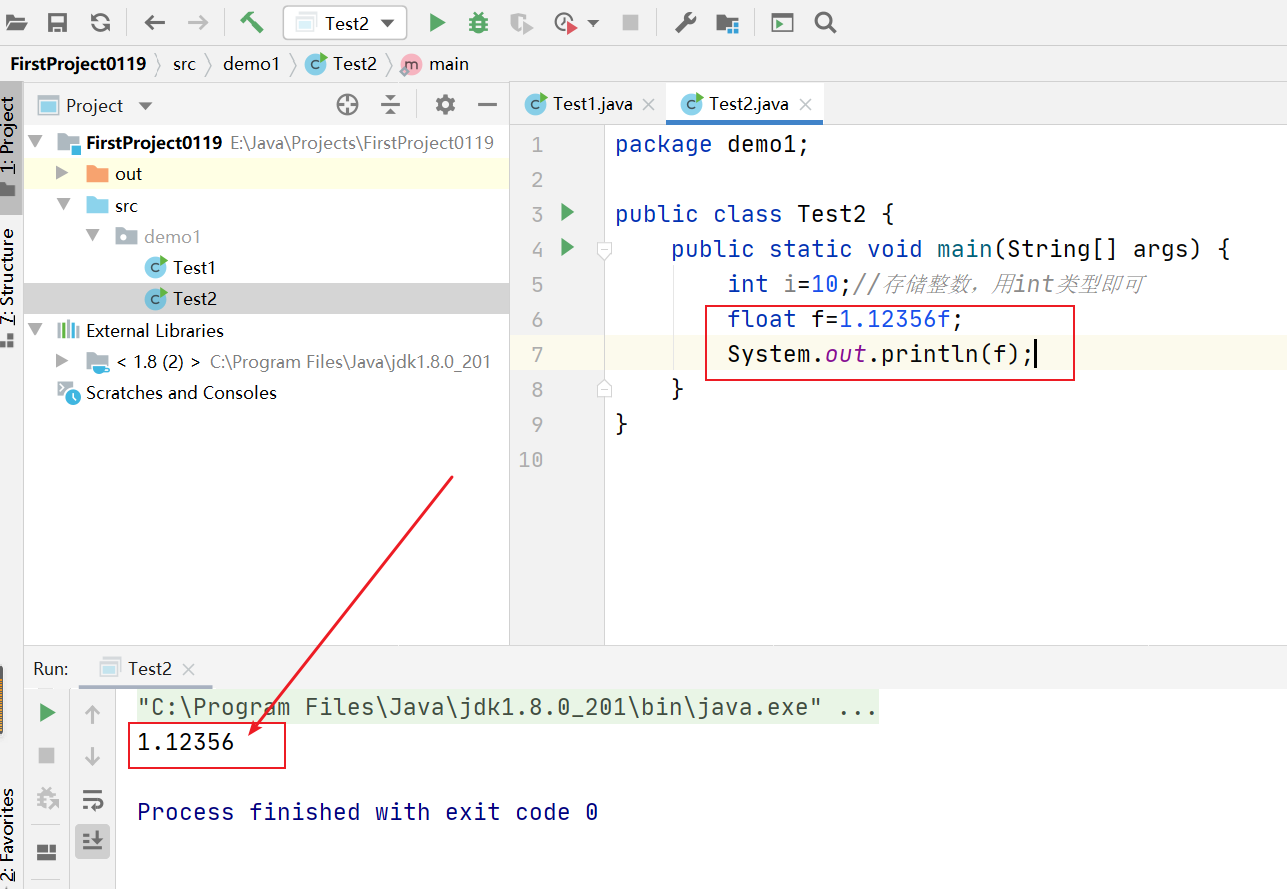This screenshot has height=889, width=1287.
Task: Click the demo1 breadcrumb
Action: pos(252,64)
